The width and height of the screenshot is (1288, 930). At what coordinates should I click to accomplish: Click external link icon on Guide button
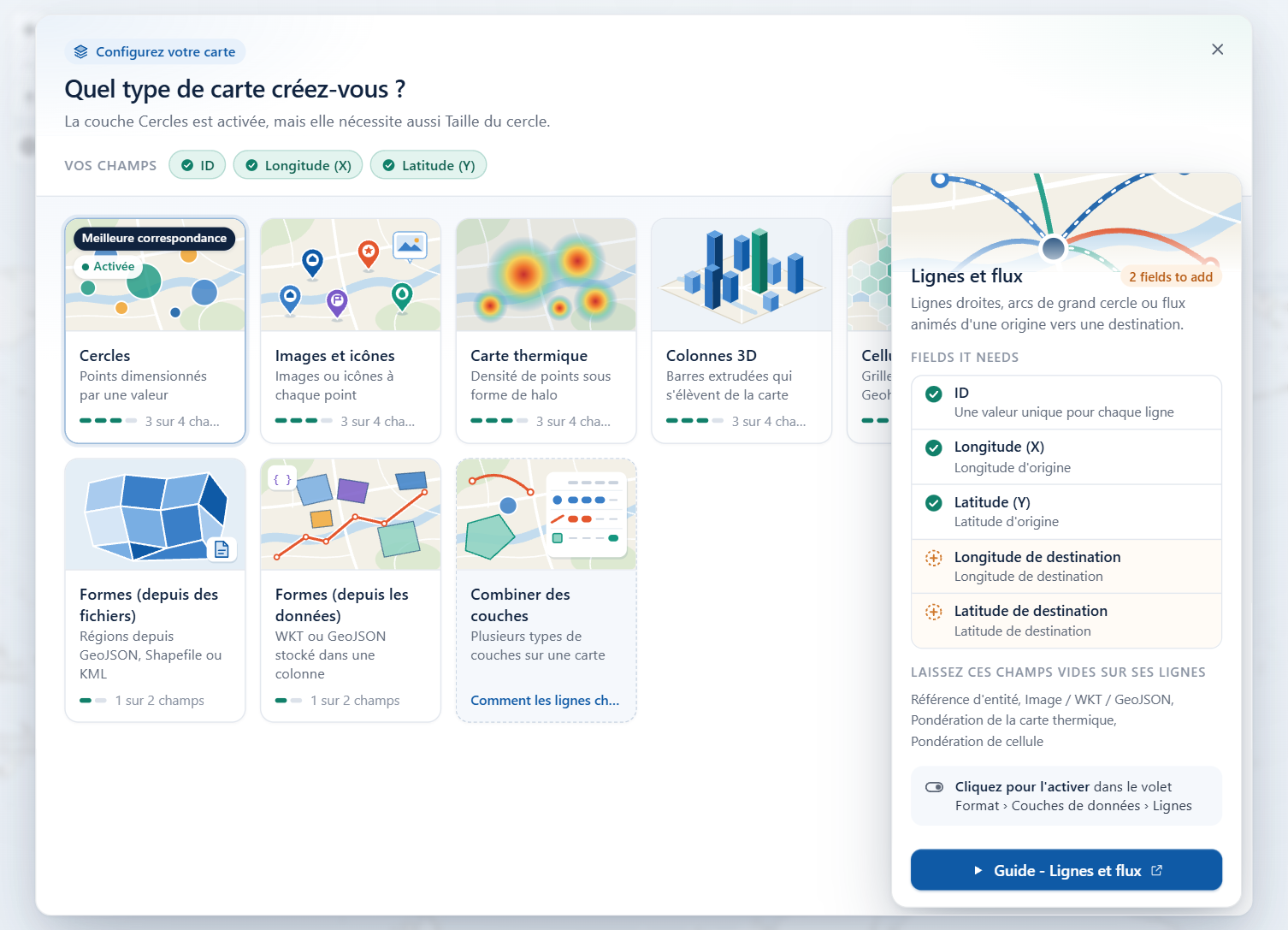click(1157, 870)
